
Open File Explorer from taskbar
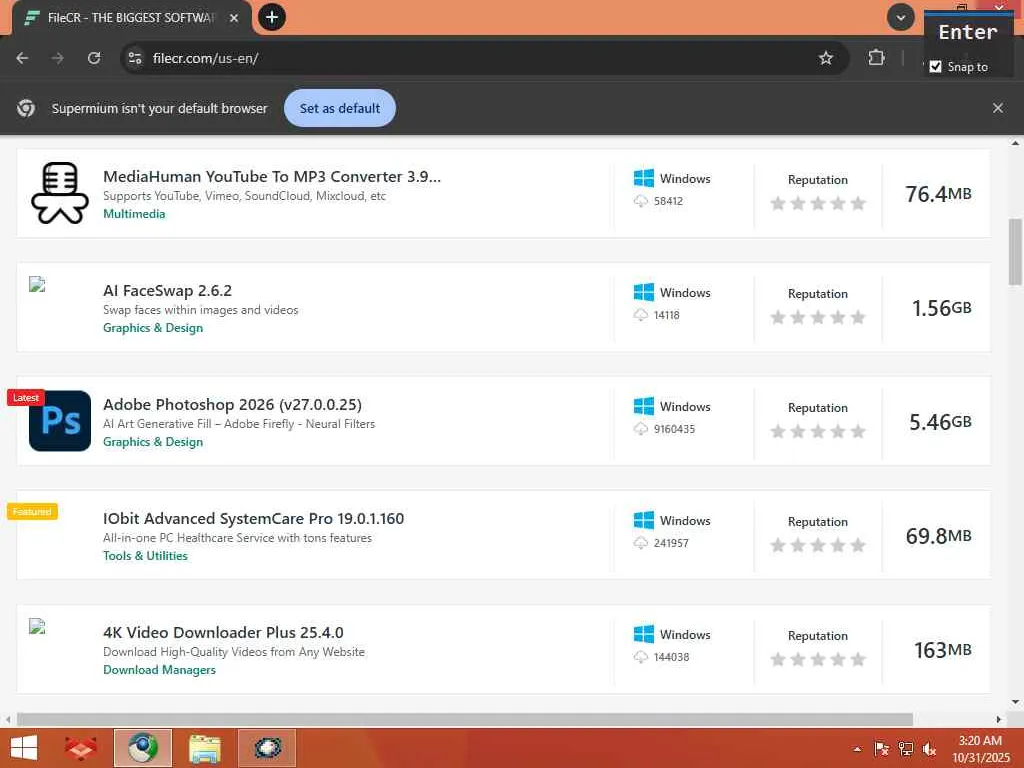coord(205,748)
